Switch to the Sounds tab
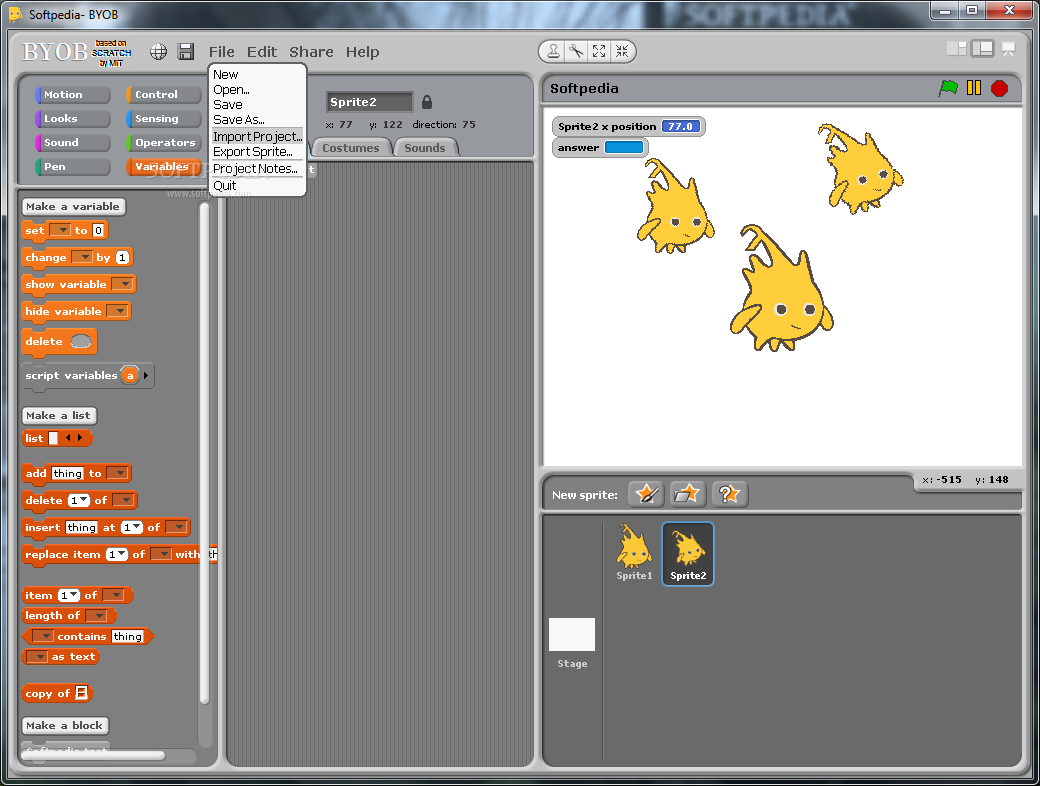Image resolution: width=1040 pixels, height=786 pixels. coord(424,148)
